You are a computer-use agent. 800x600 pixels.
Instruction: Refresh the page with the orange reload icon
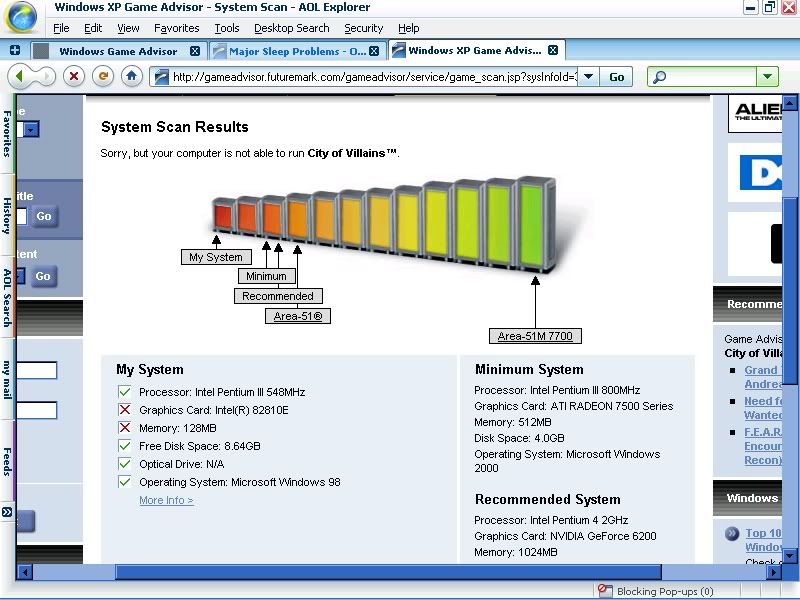(103, 77)
